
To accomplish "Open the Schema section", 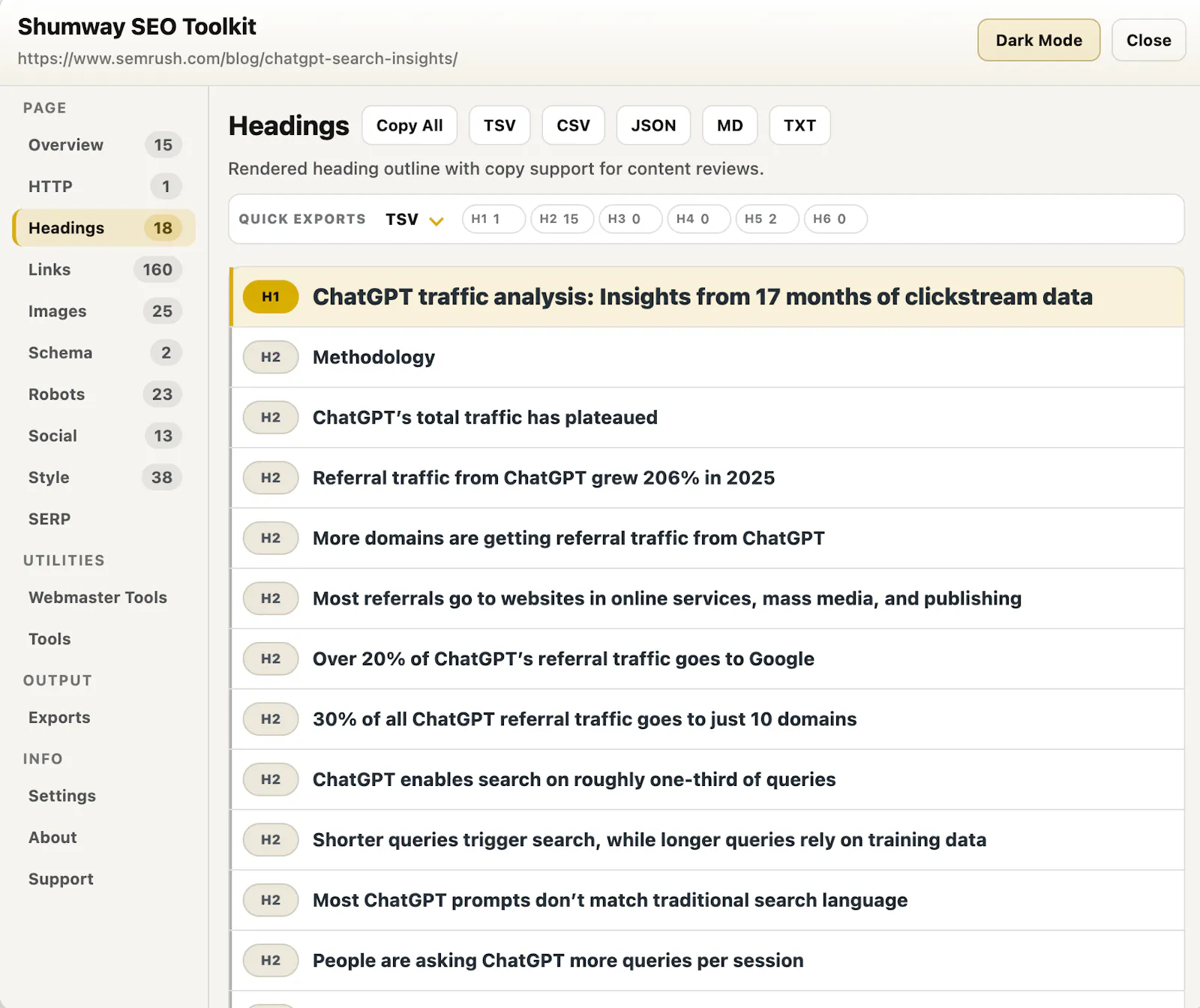I will click(104, 352).
